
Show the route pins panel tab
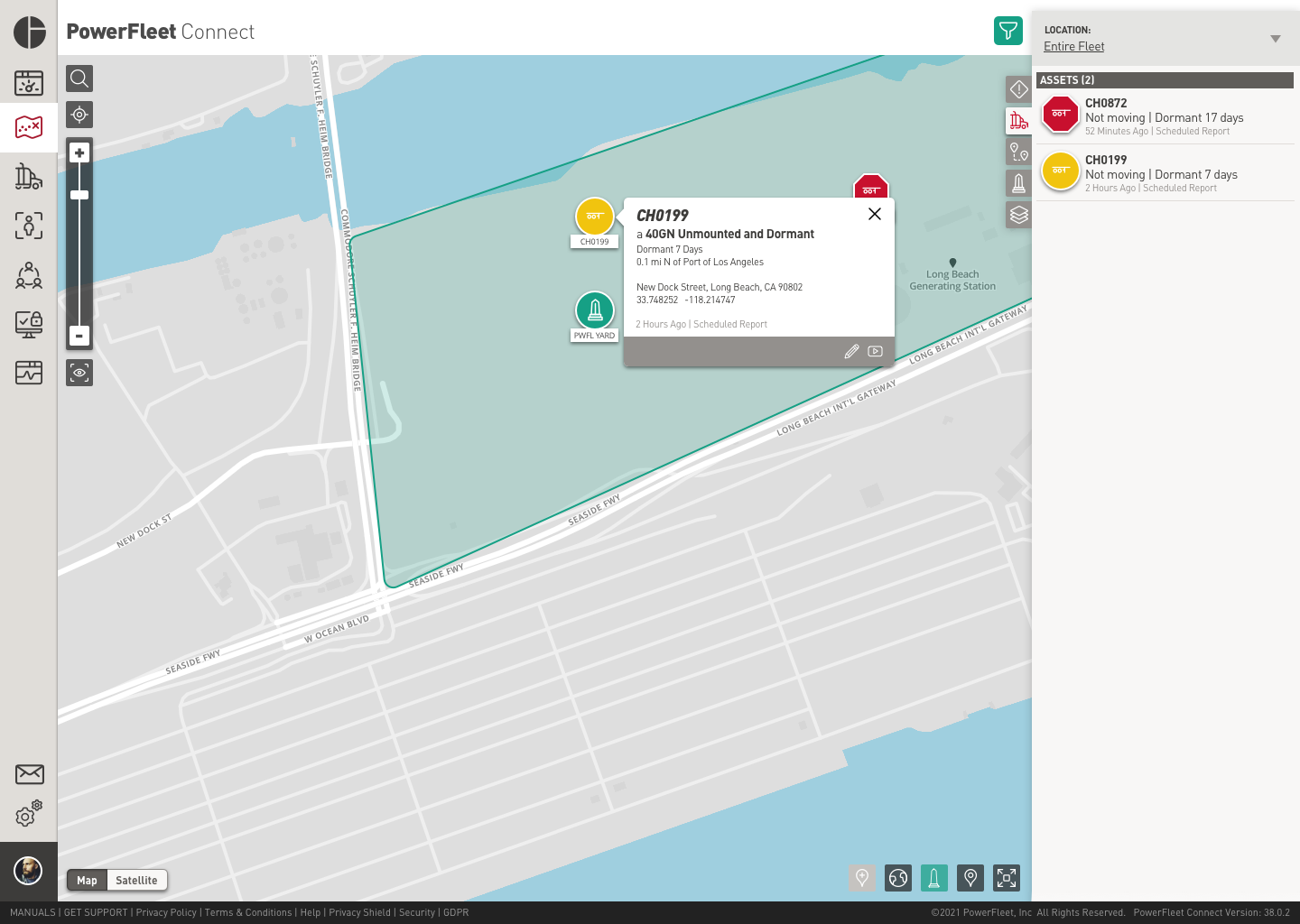pos(1018,152)
